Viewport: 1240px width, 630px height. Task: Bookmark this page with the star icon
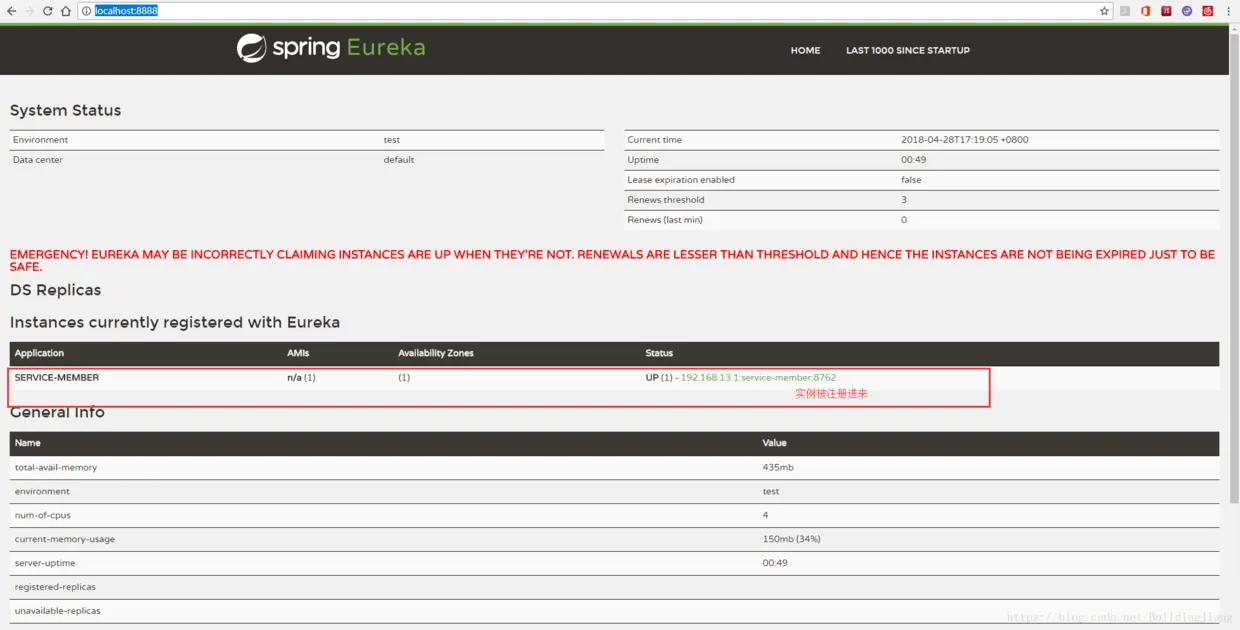tap(1104, 11)
